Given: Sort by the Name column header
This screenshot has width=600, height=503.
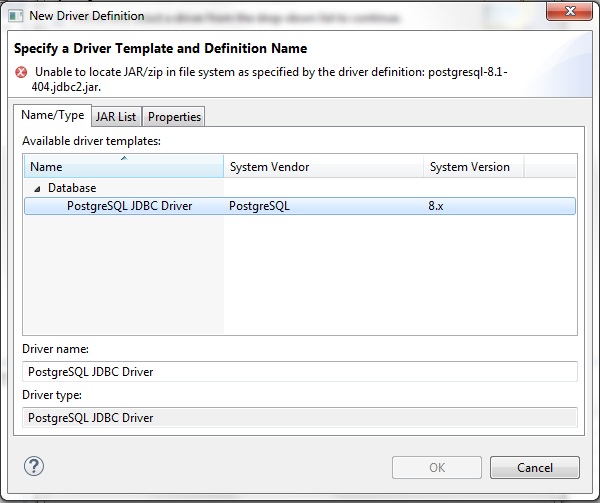Looking at the screenshot, I should 124,166.
